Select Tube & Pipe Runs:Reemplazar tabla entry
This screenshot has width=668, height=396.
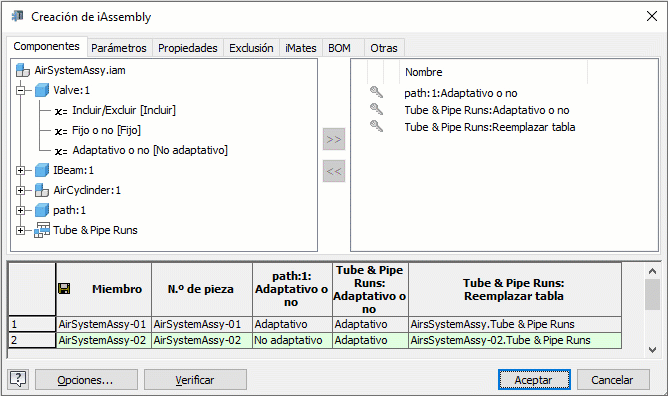pos(490,127)
